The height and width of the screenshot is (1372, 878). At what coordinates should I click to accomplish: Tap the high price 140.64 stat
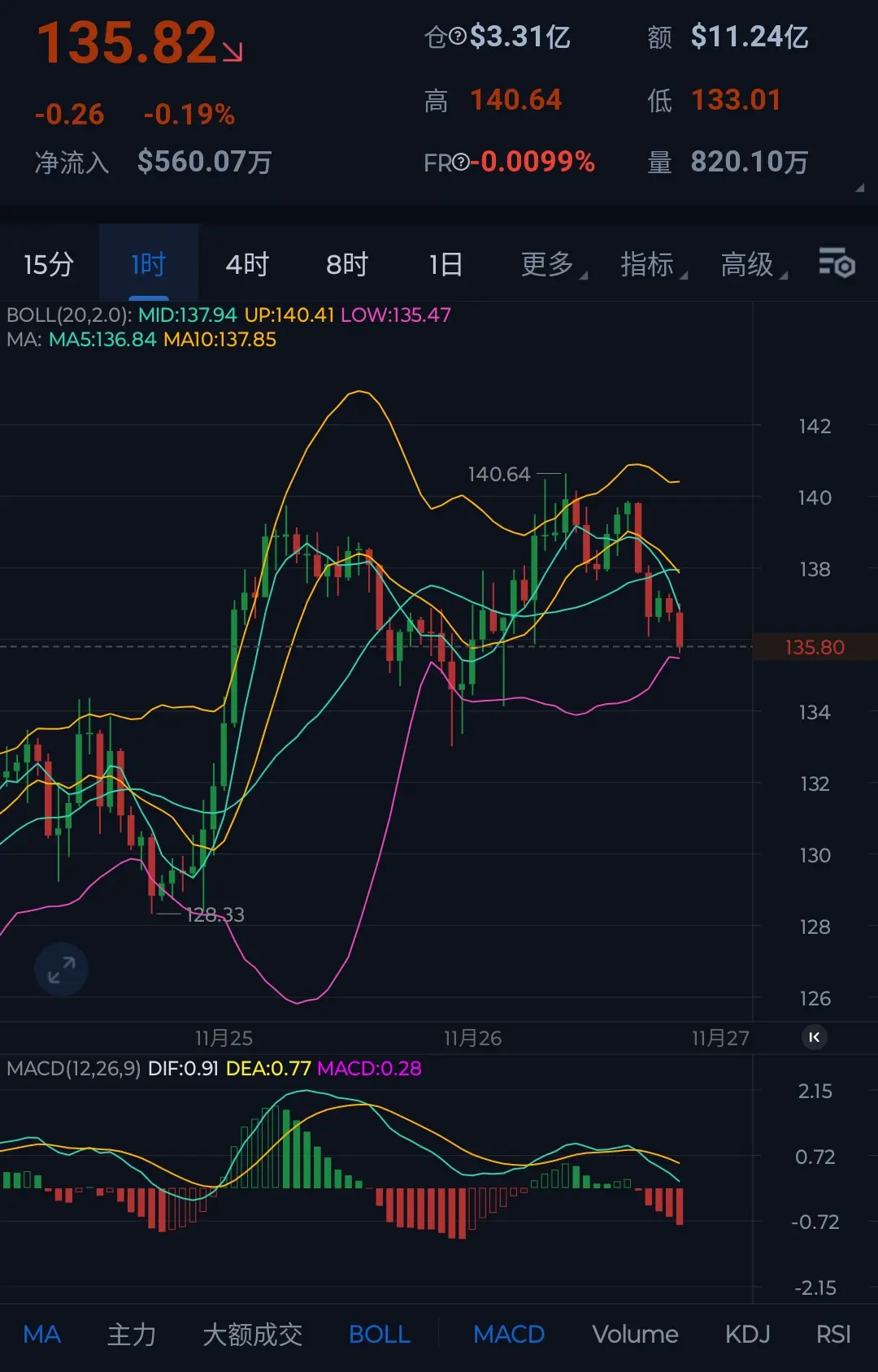516,100
